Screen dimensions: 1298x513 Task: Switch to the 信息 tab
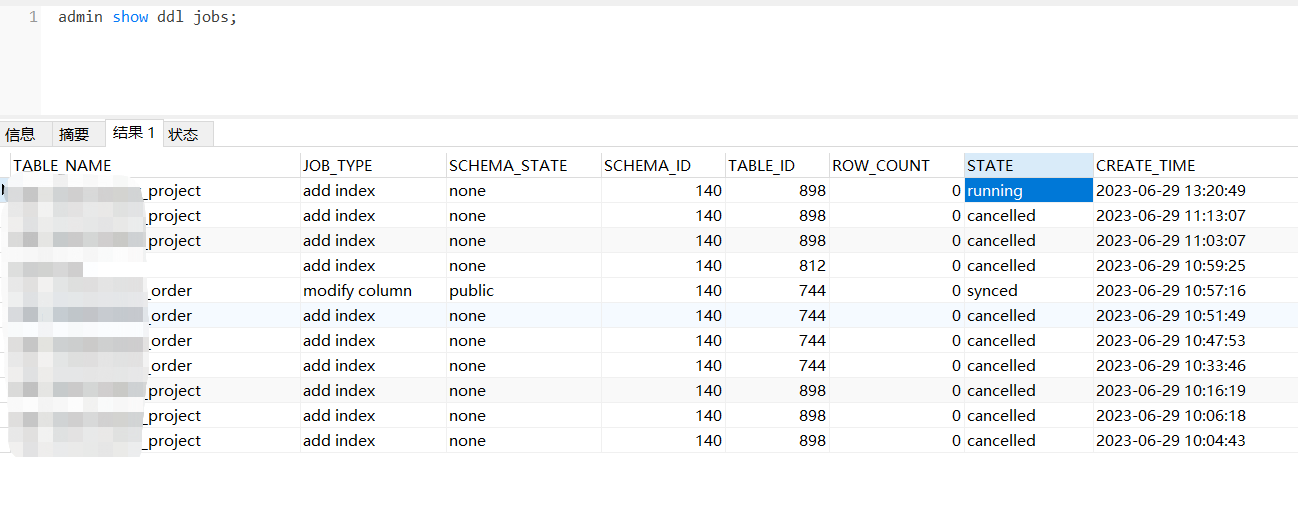(21, 134)
